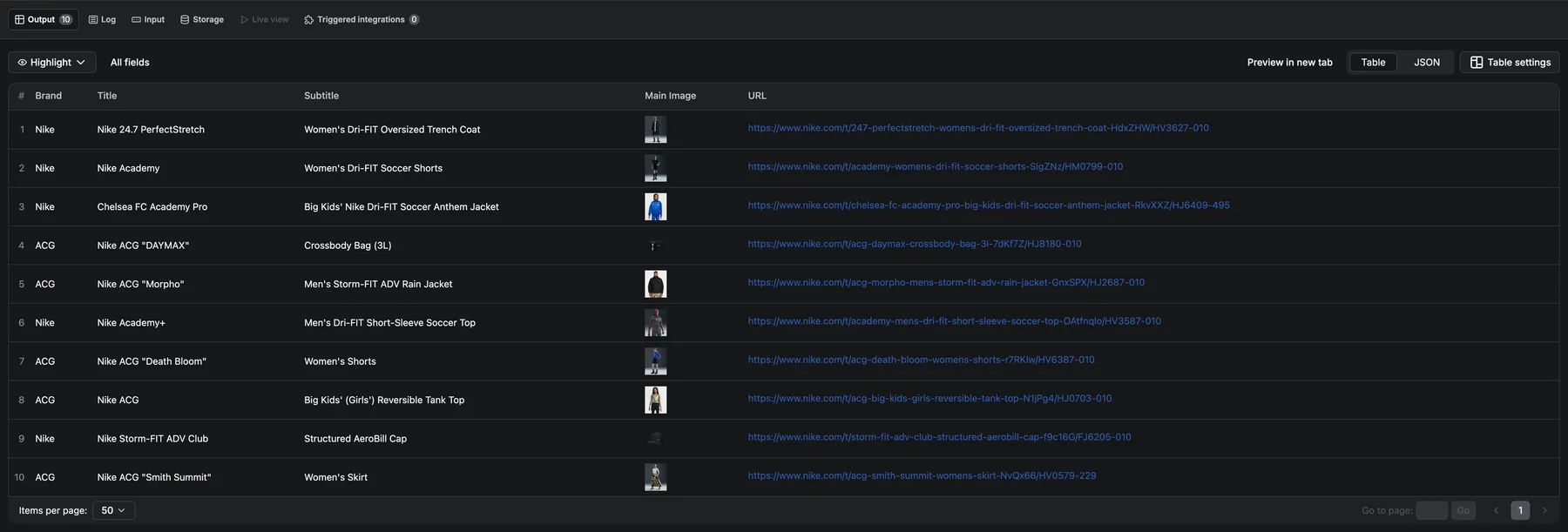Open the Items per page dropdown
Viewport: 1568px width, 532px height.
tap(113, 510)
